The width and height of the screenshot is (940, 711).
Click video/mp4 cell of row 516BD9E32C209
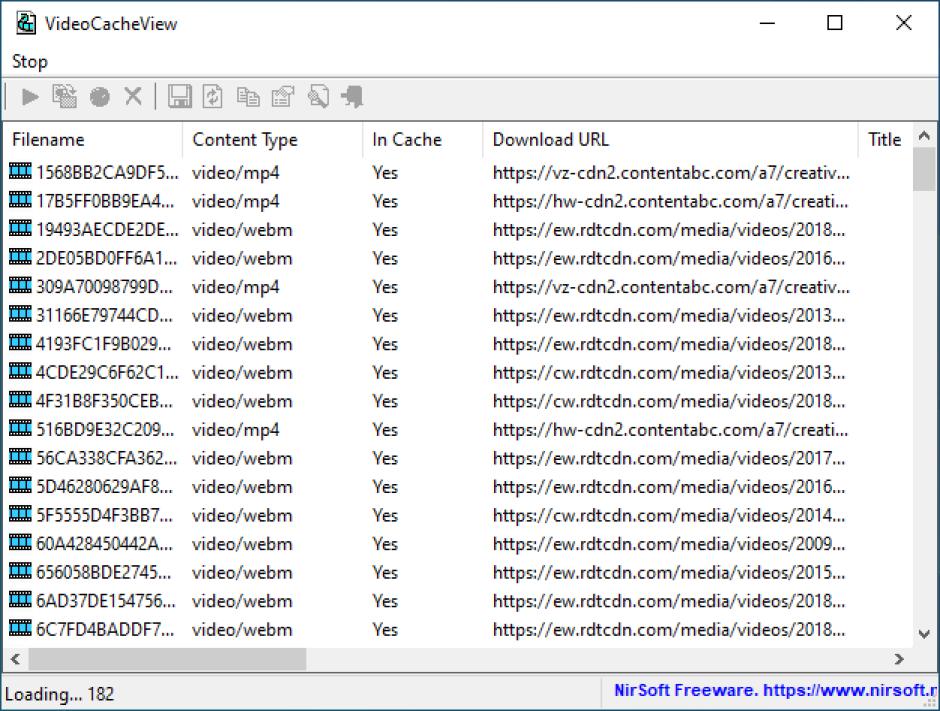(236, 430)
